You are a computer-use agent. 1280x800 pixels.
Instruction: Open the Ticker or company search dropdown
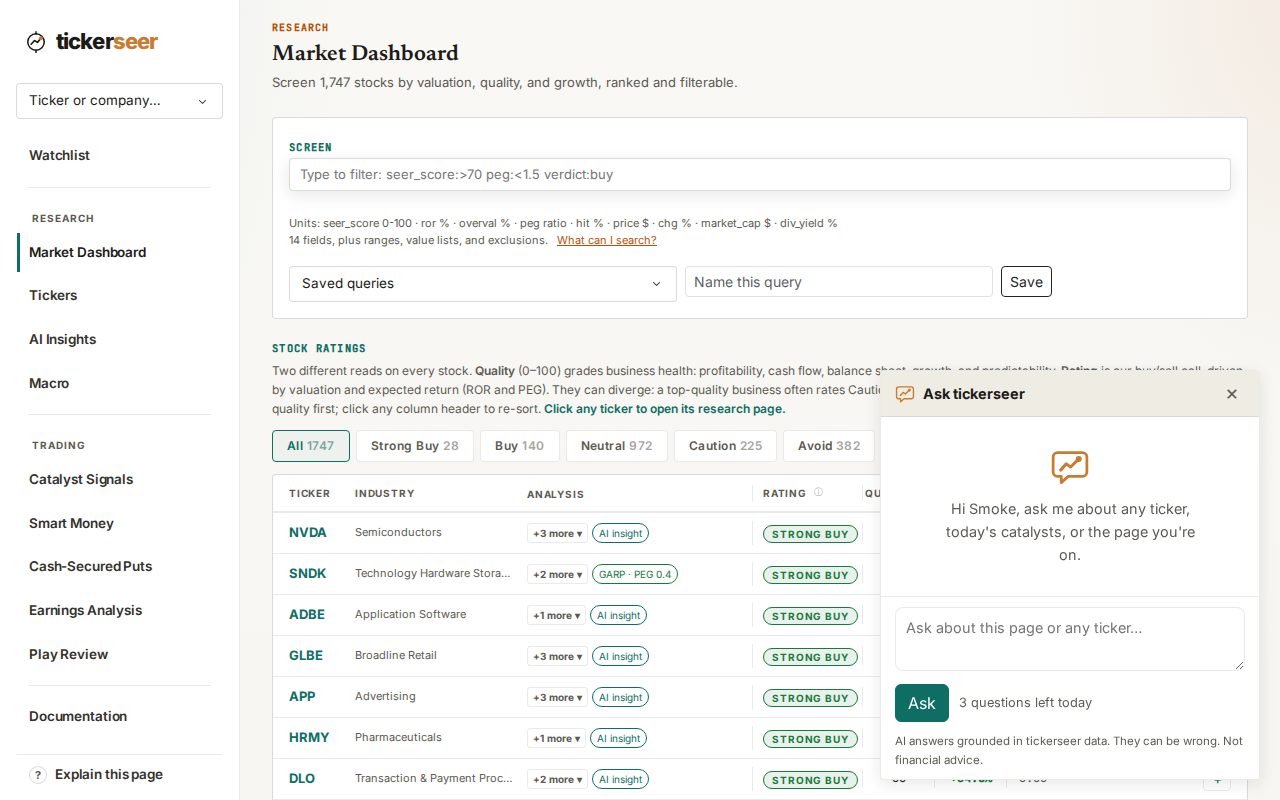119,101
